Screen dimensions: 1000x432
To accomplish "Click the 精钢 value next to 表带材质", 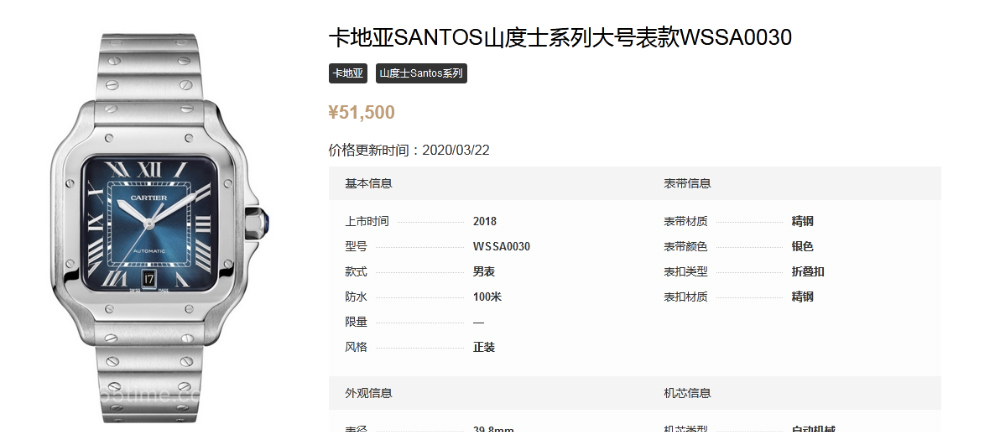I will point(802,221).
